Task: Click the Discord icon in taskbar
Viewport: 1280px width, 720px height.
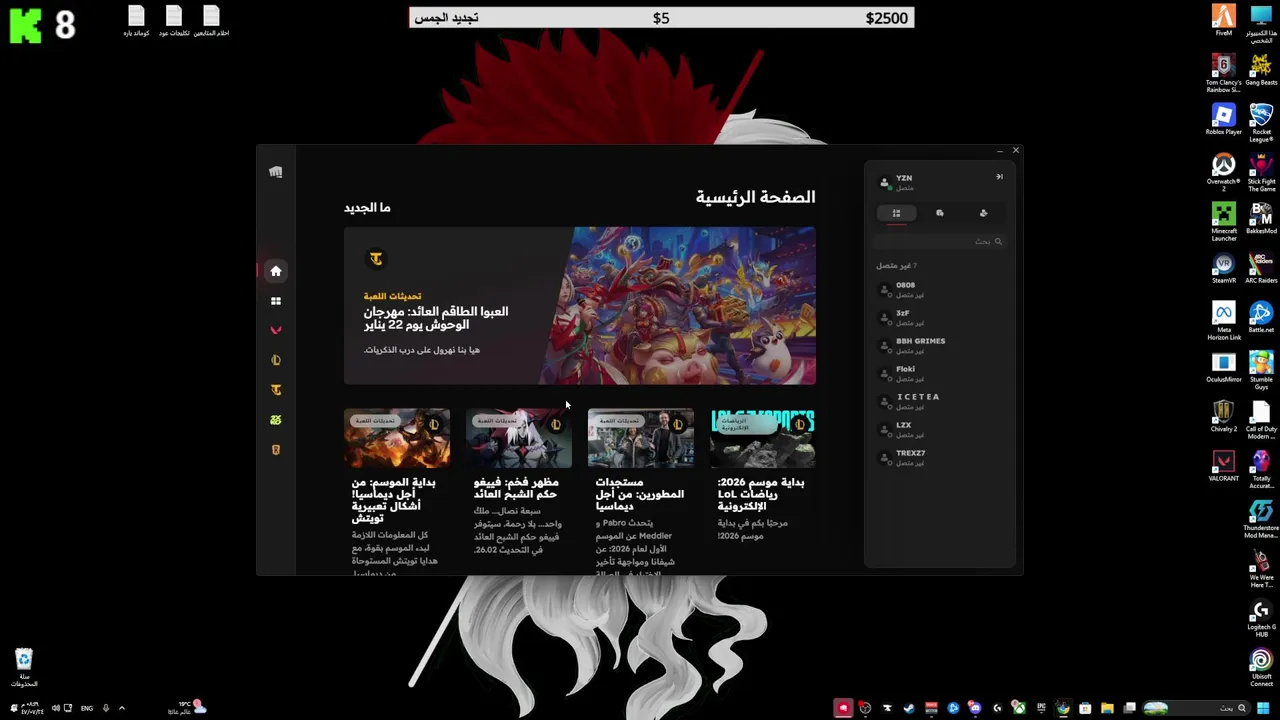Action: tap(975, 708)
